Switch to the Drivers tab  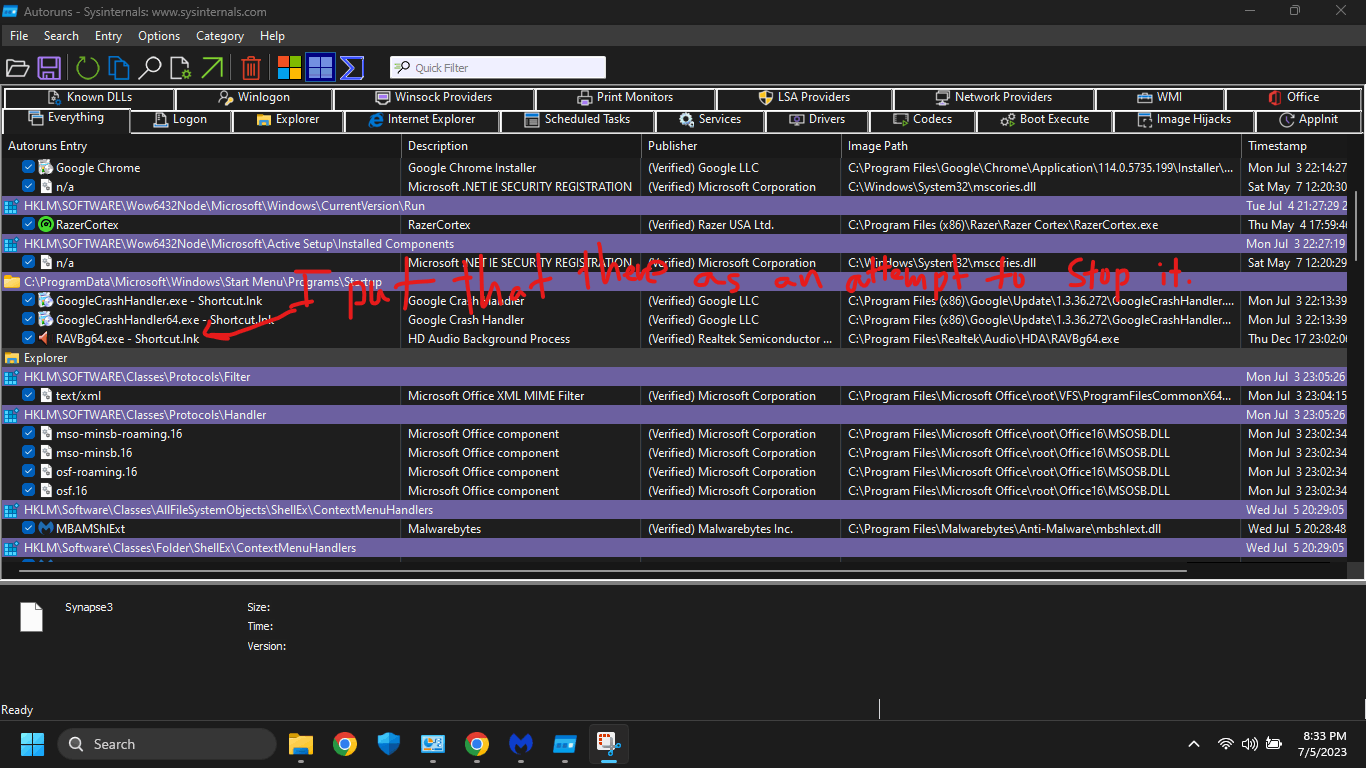point(817,119)
